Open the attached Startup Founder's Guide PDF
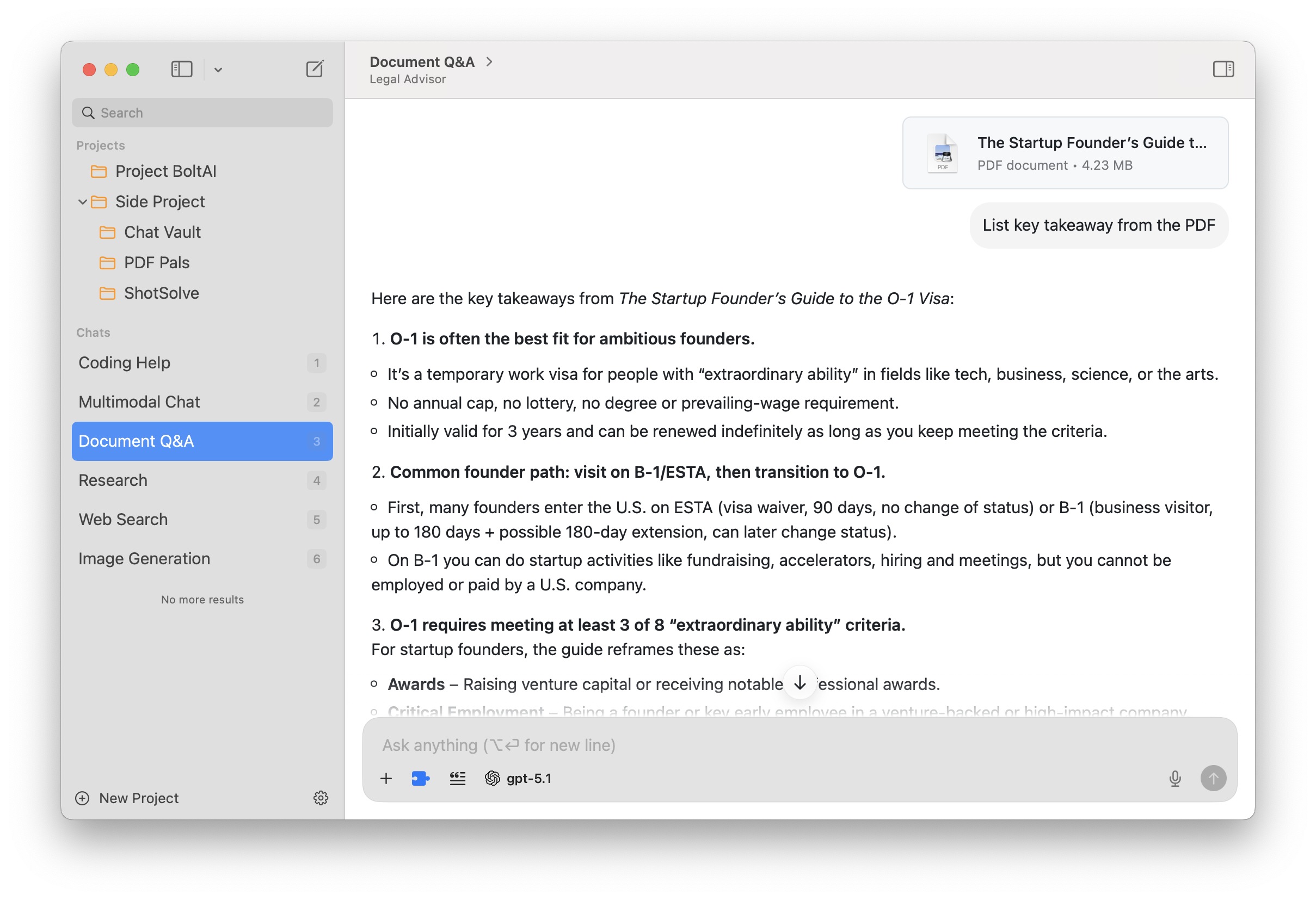 pos(1065,153)
